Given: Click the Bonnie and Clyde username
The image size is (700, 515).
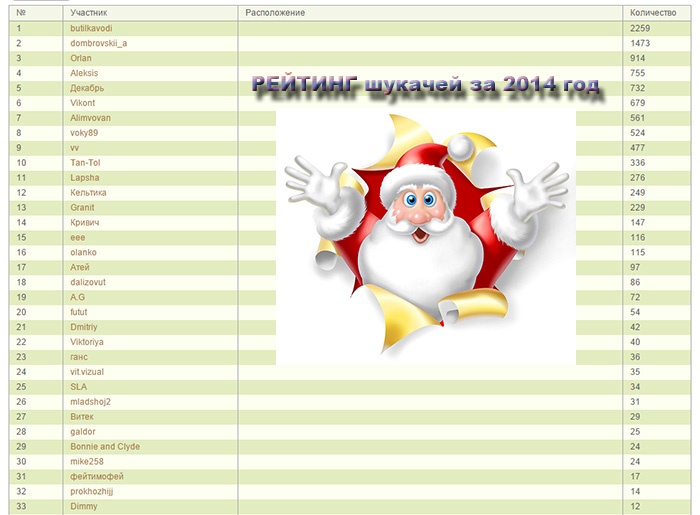Looking at the screenshot, I should click(x=105, y=447).
